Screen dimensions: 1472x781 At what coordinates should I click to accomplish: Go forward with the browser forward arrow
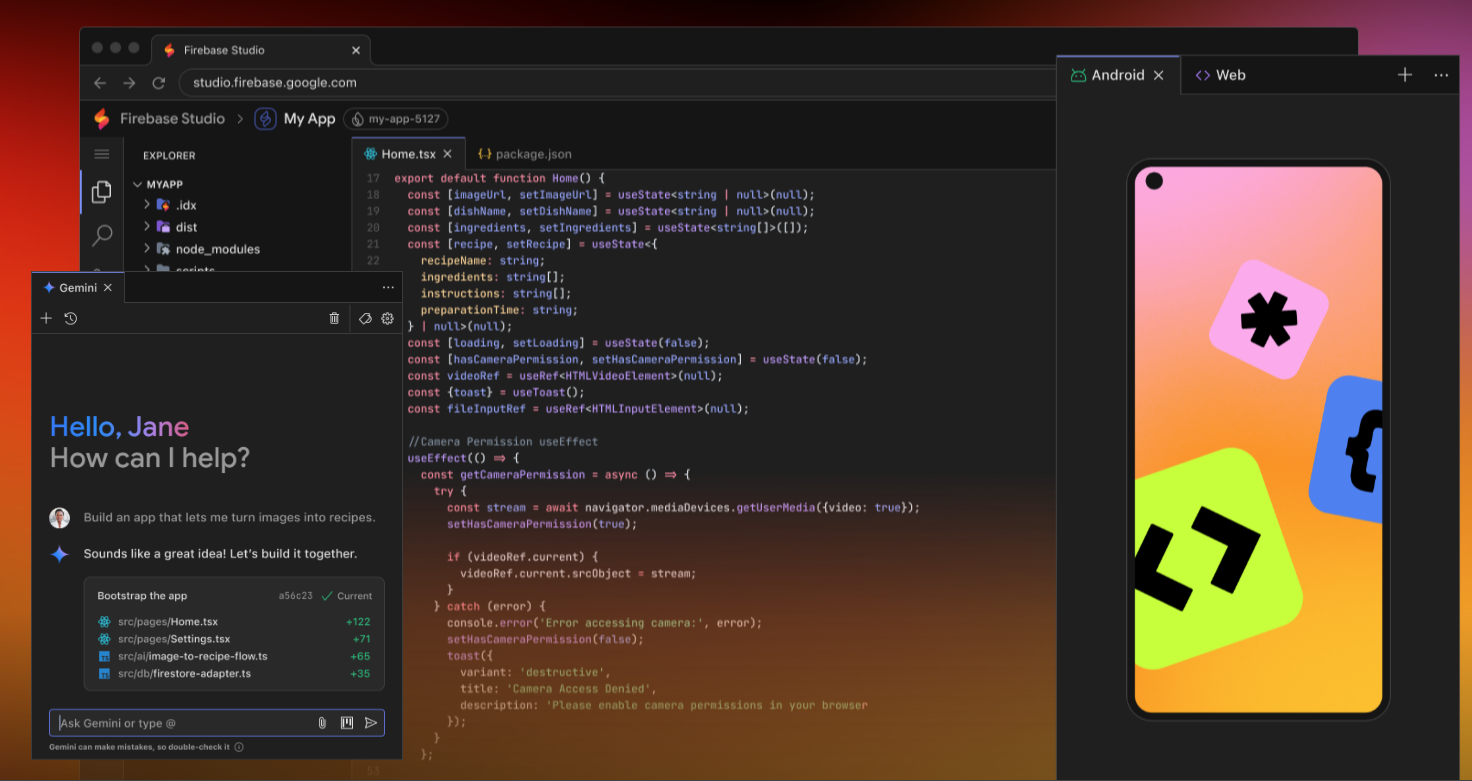pos(128,83)
